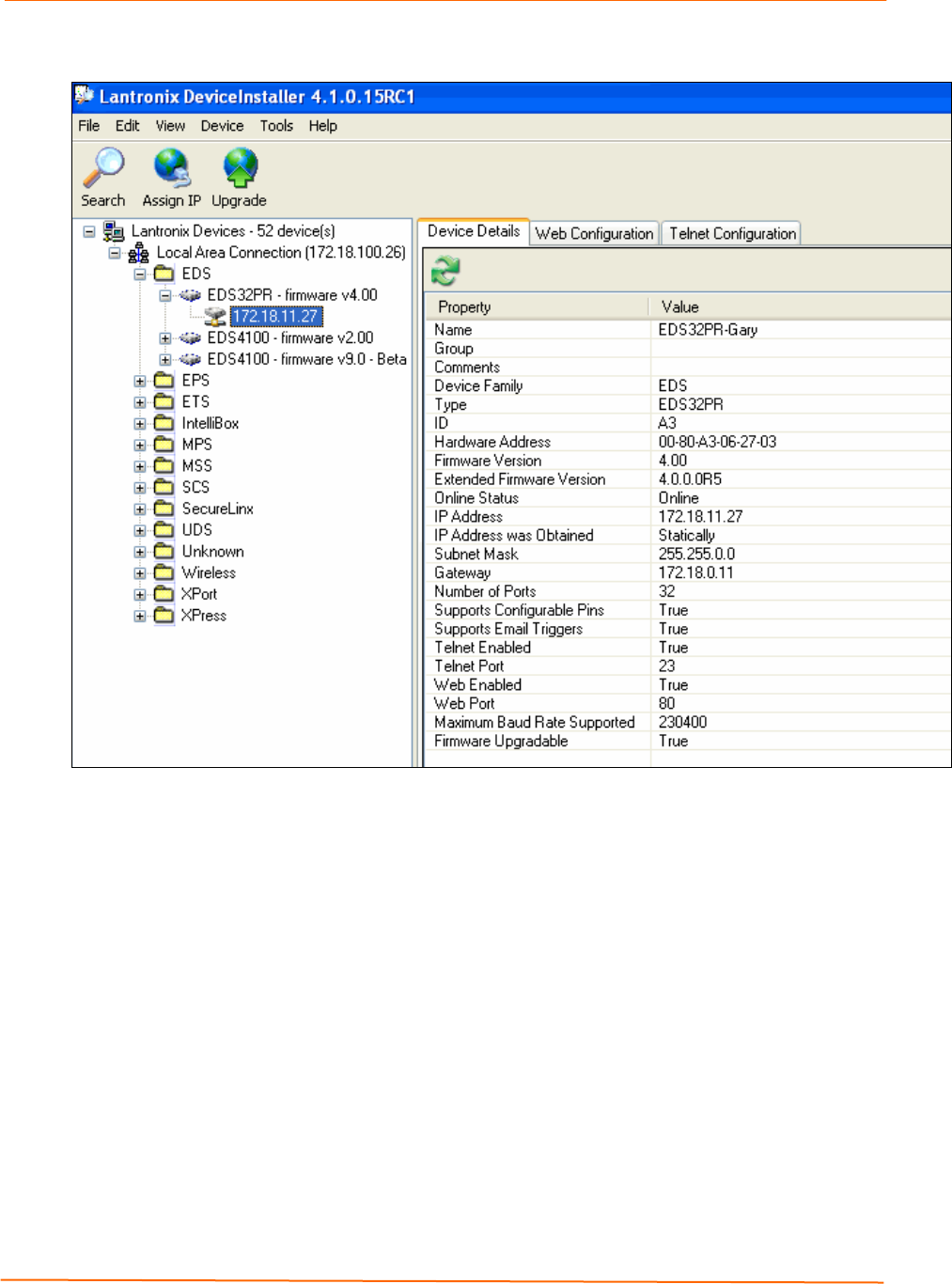Click the Name value EDS32PR-Gary

point(708,330)
